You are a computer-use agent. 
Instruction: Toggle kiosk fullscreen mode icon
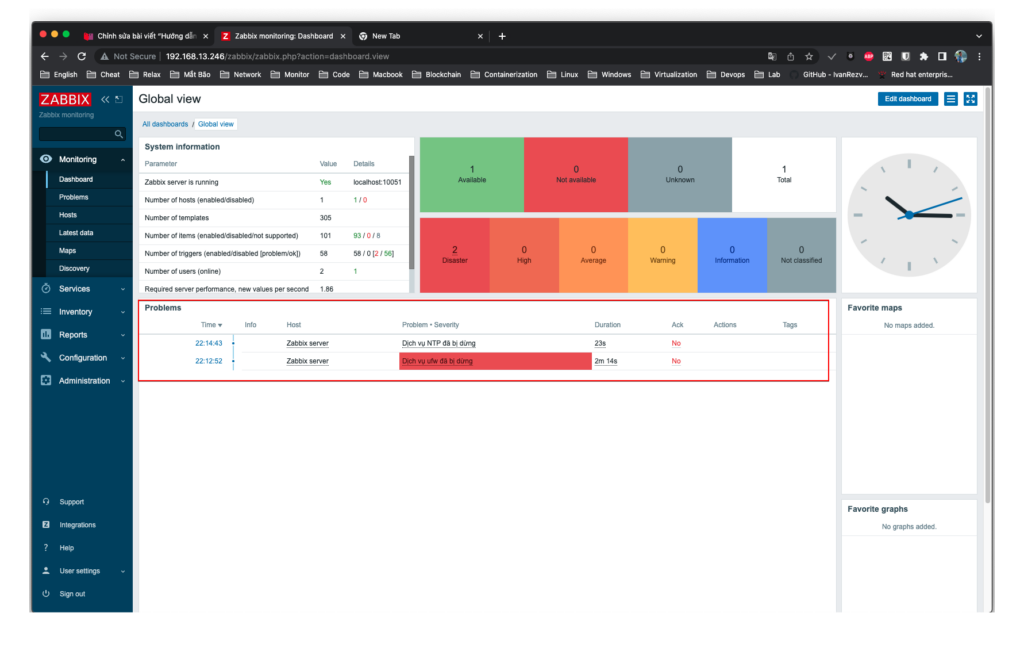[970, 99]
